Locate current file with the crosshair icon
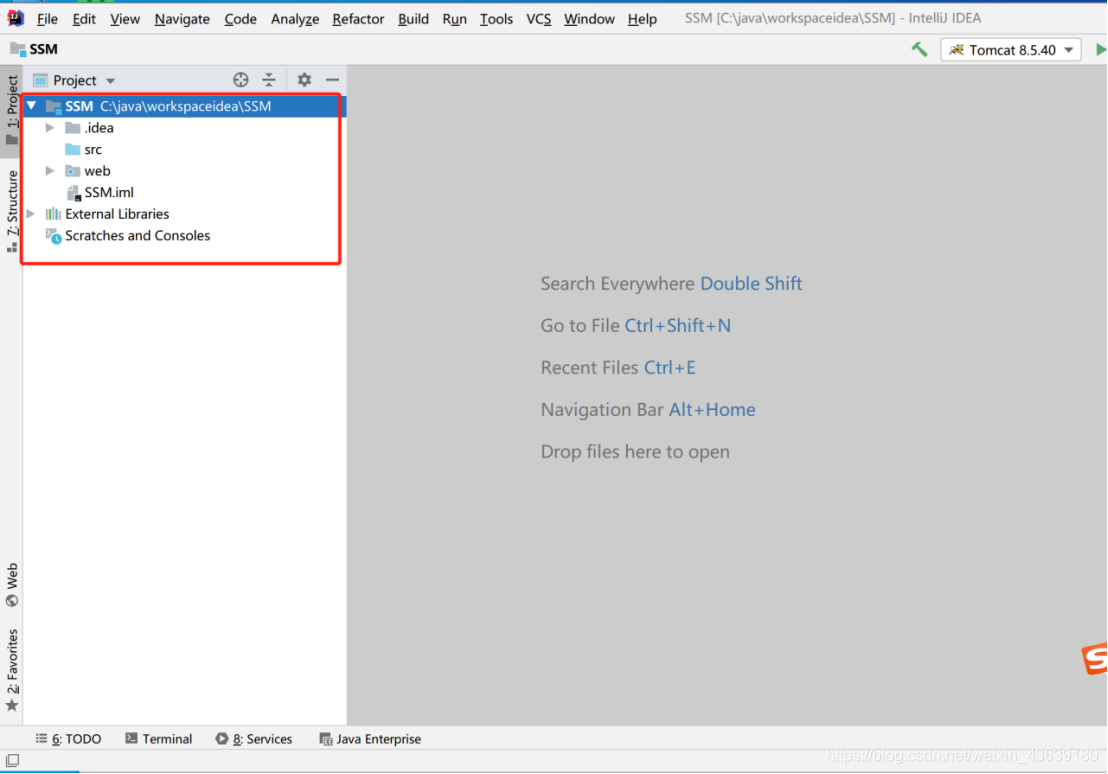Screen dimensions: 1108x774 tap(241, 80)
